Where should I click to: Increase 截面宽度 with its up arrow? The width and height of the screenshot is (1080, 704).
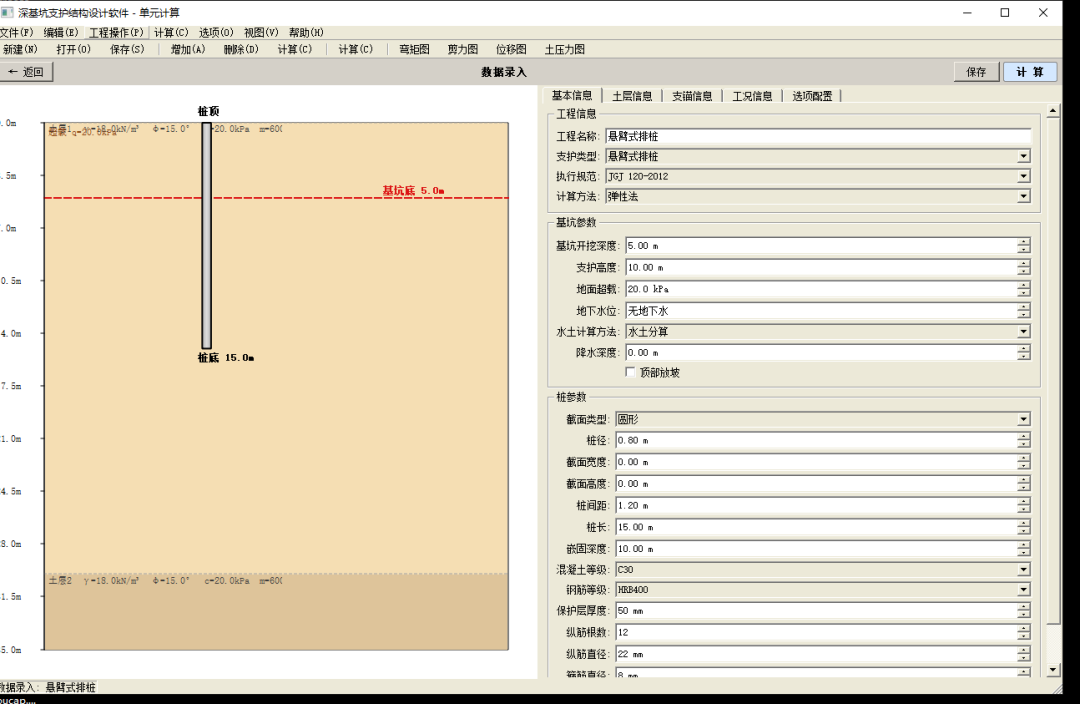point(1024,458)
